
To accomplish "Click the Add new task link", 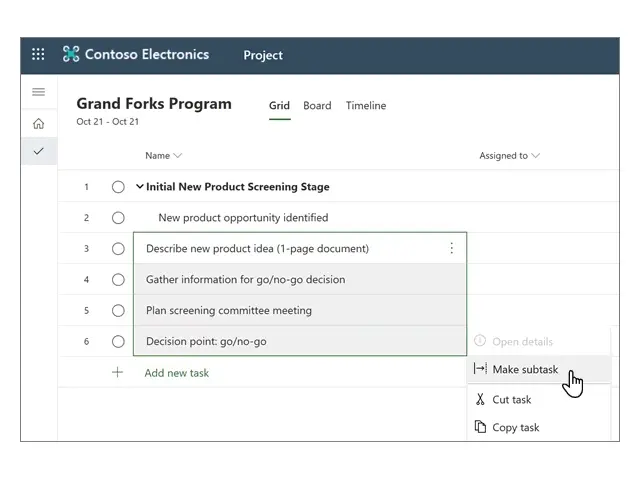I will 177,373.
